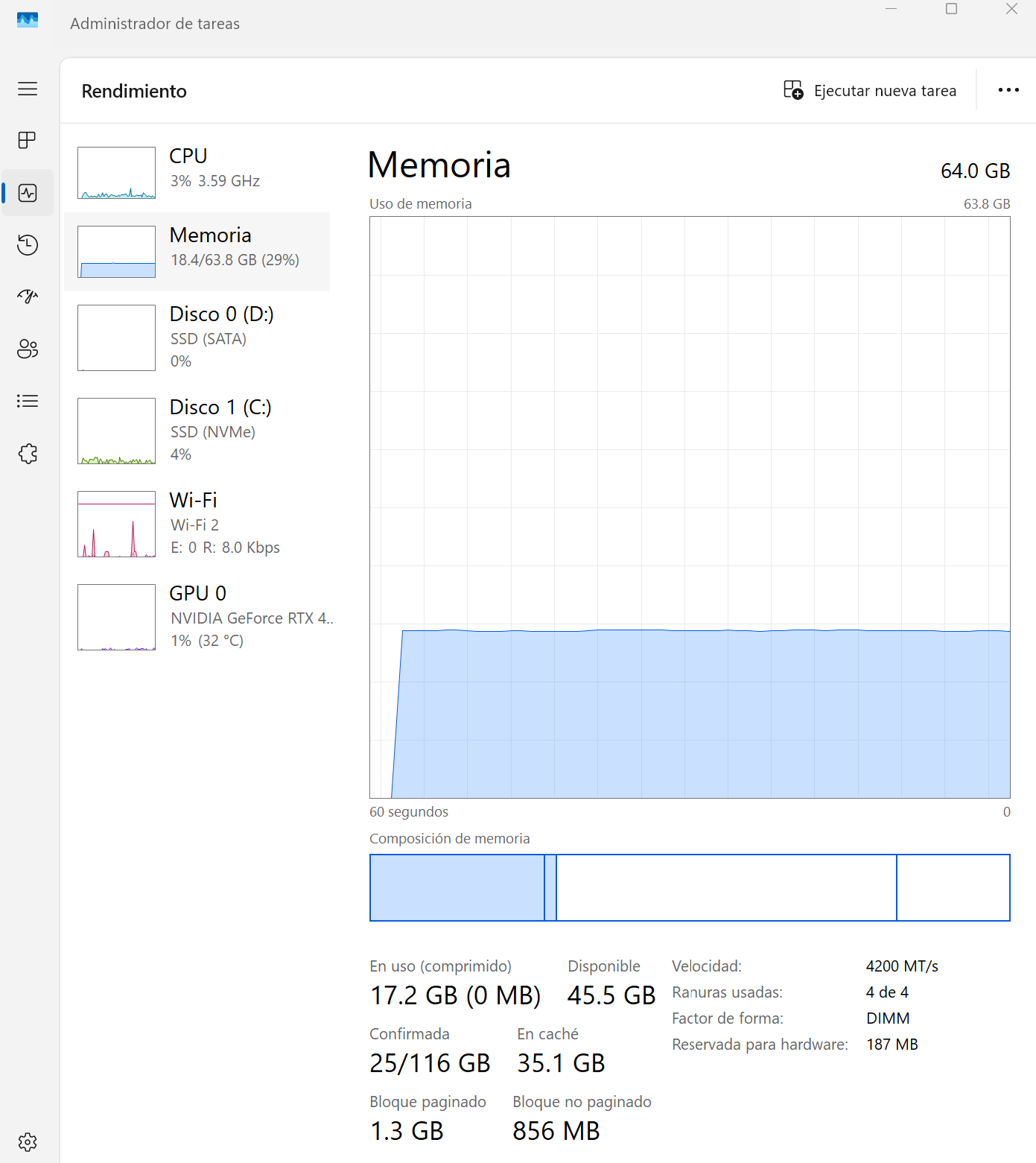Select the CPU performance item
Viewport: 1036px width, 1163px height.
click(x=197, y=172)
